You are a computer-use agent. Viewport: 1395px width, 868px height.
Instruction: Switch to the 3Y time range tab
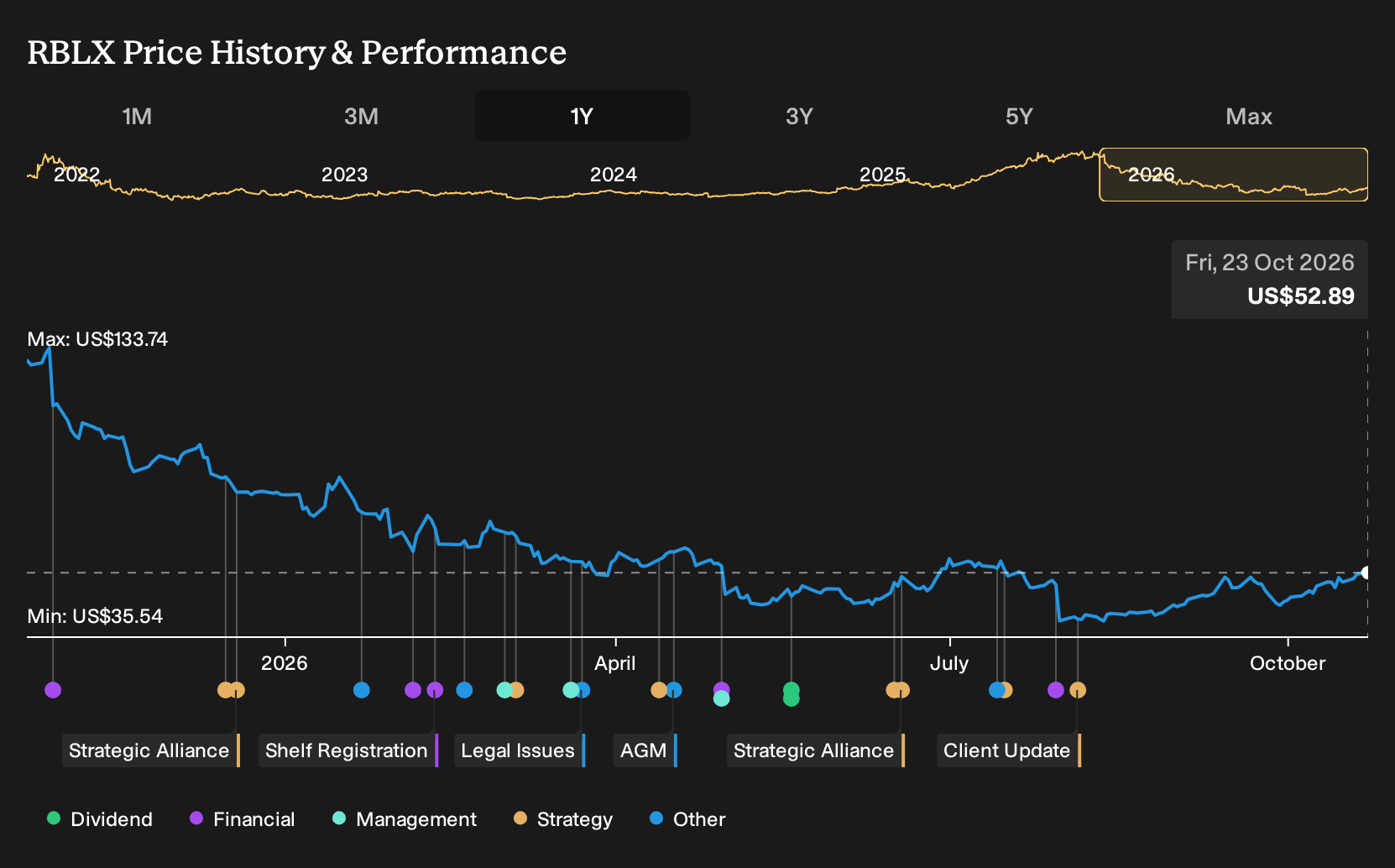click(799, 117)
